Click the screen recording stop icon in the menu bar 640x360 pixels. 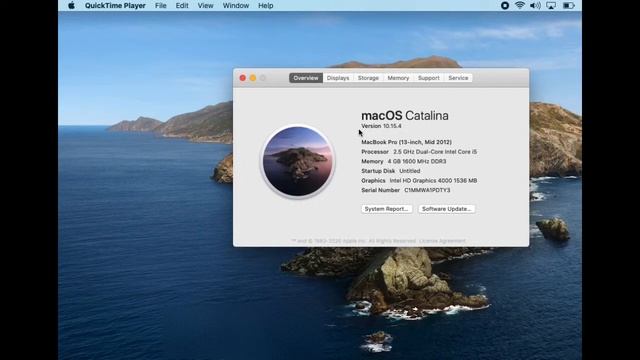[504, 5]
